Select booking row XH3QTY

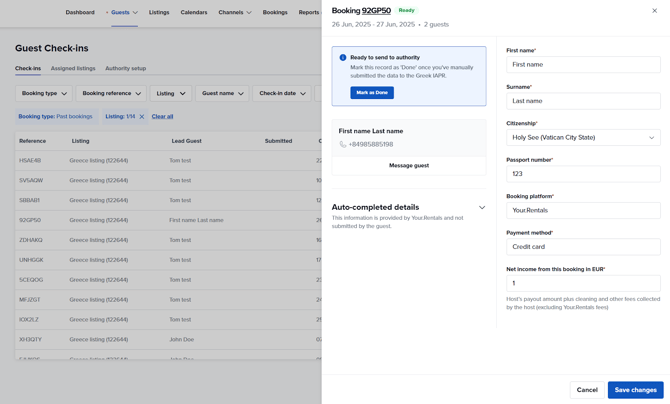(168, 339)
